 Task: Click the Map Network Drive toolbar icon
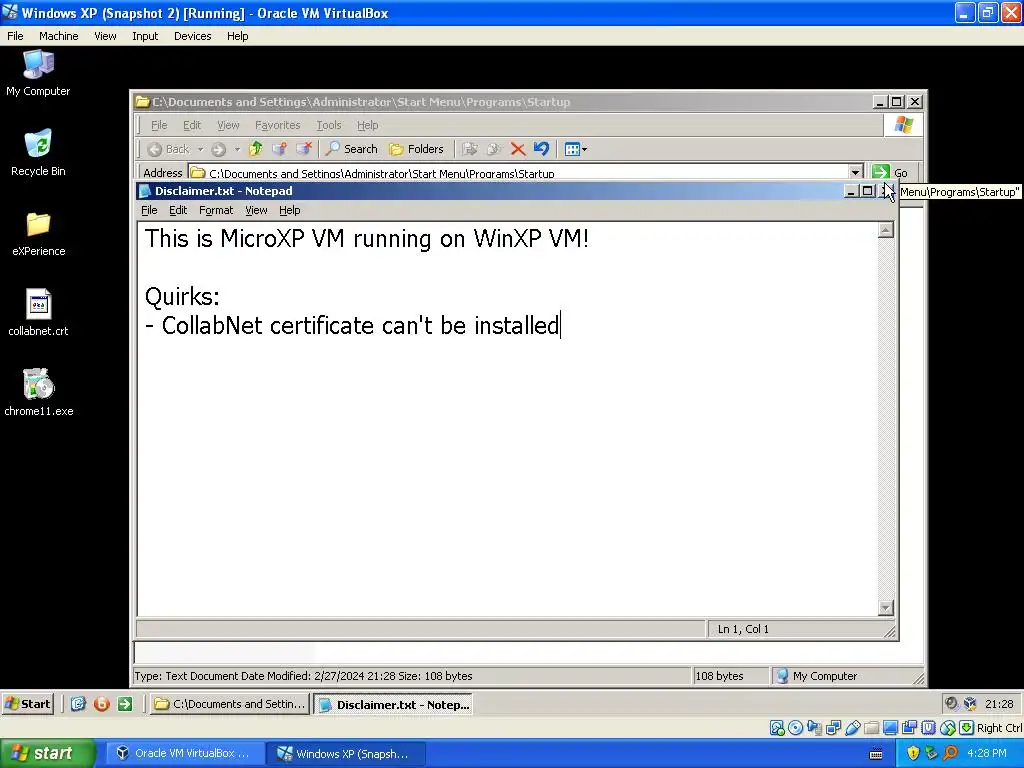point(280,149)
